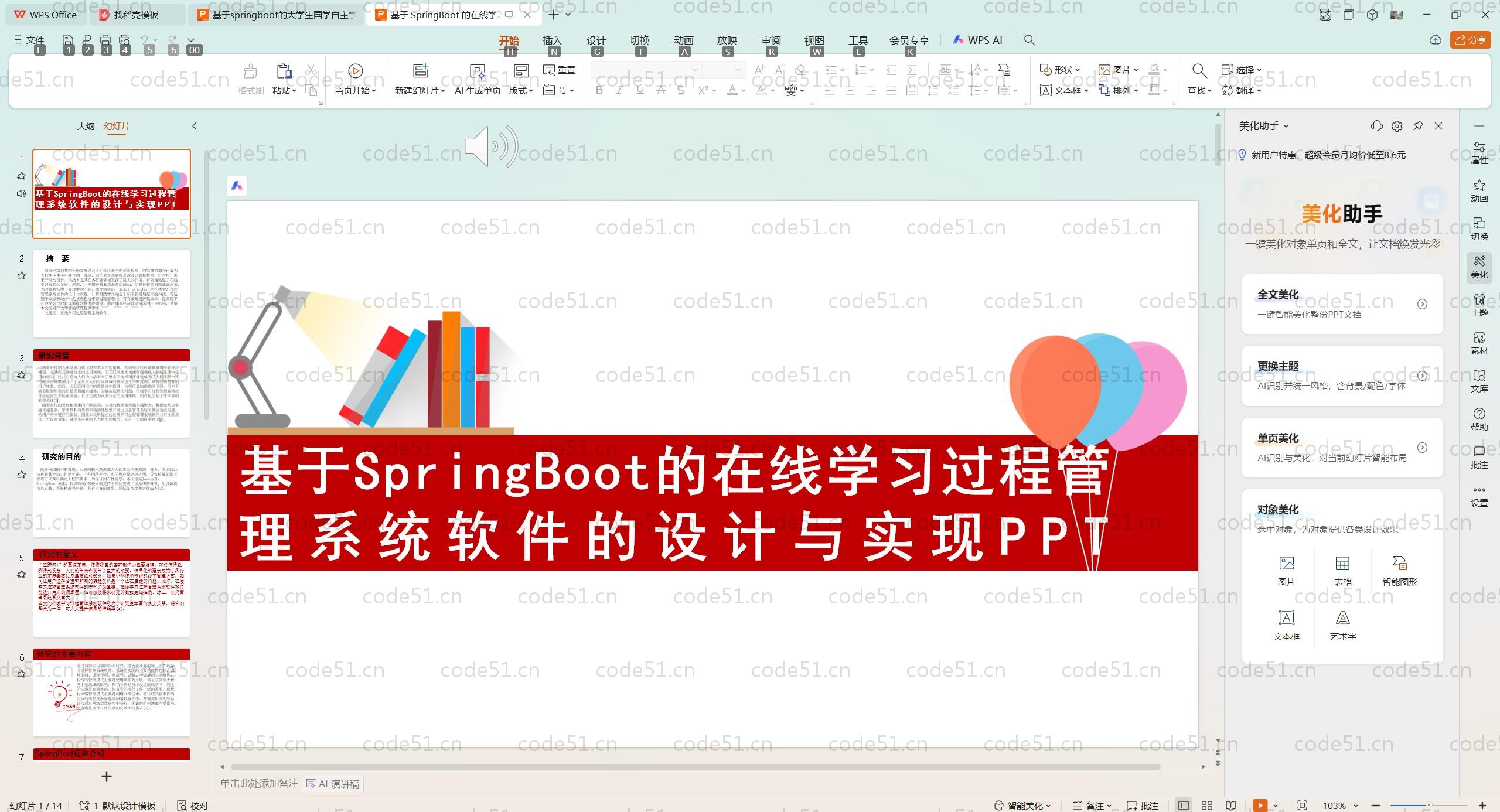Open 动画 panel in right sidebar
The width and height of the screenshot is (1500, 812).
point(1479,191)
